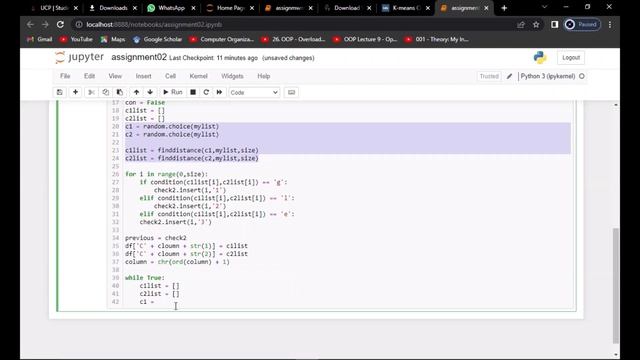This screenshot has height=360, width=640.
Task: Open the Widgets menu
Action: click(x=232, y=76)
